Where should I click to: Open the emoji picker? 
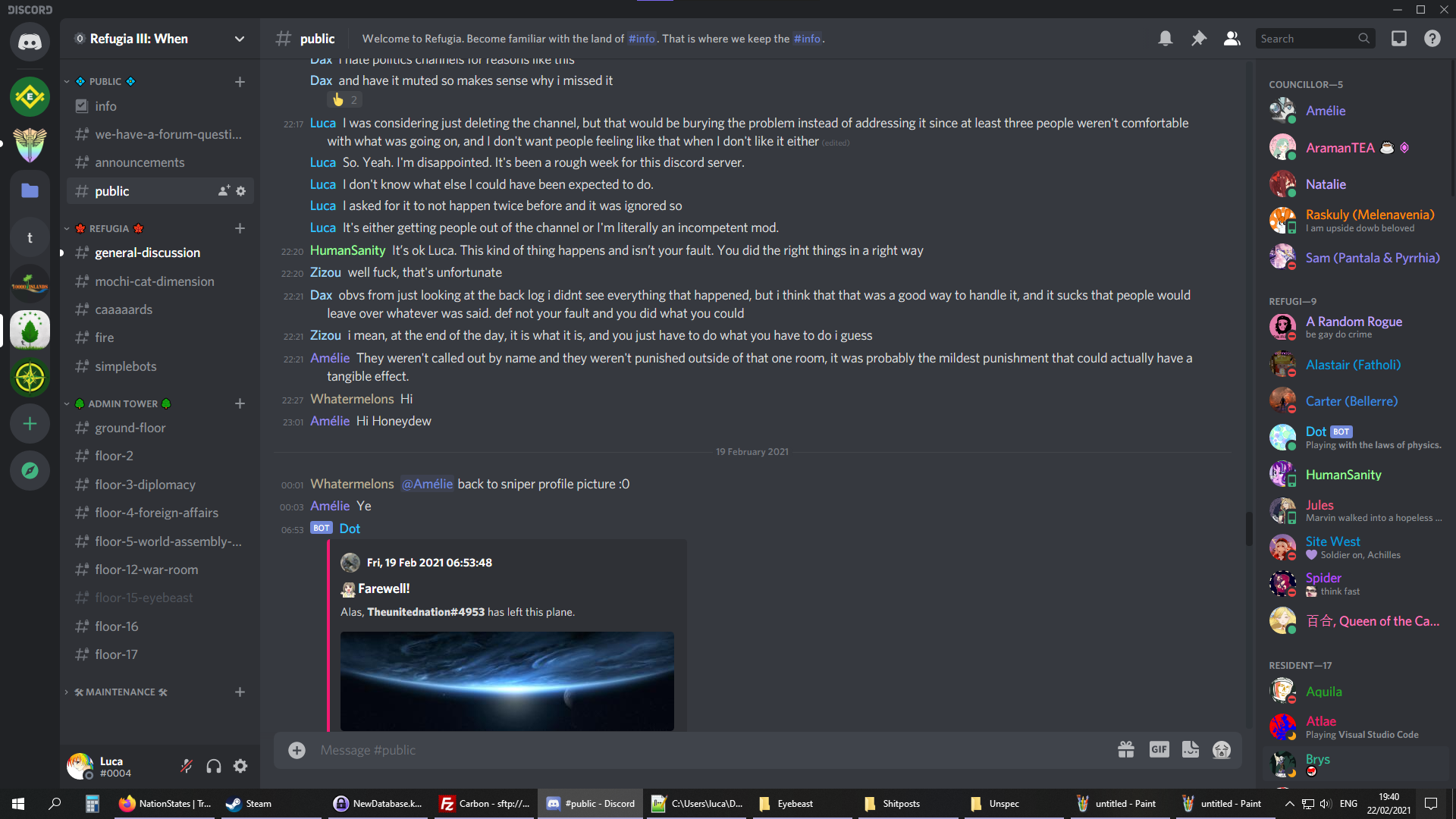click(1222, 750)
